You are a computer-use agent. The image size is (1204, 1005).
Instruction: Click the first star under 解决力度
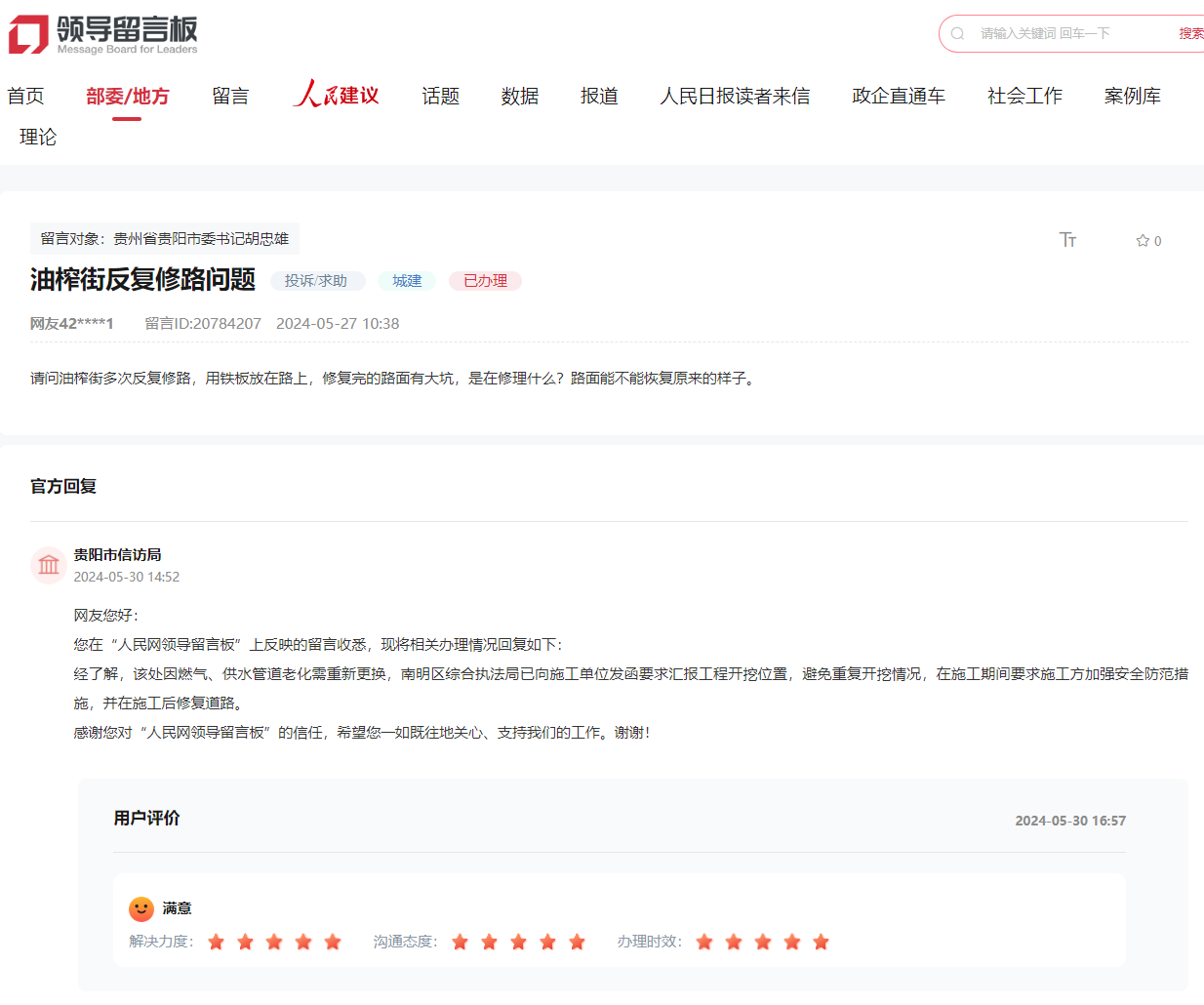(216, 942)
